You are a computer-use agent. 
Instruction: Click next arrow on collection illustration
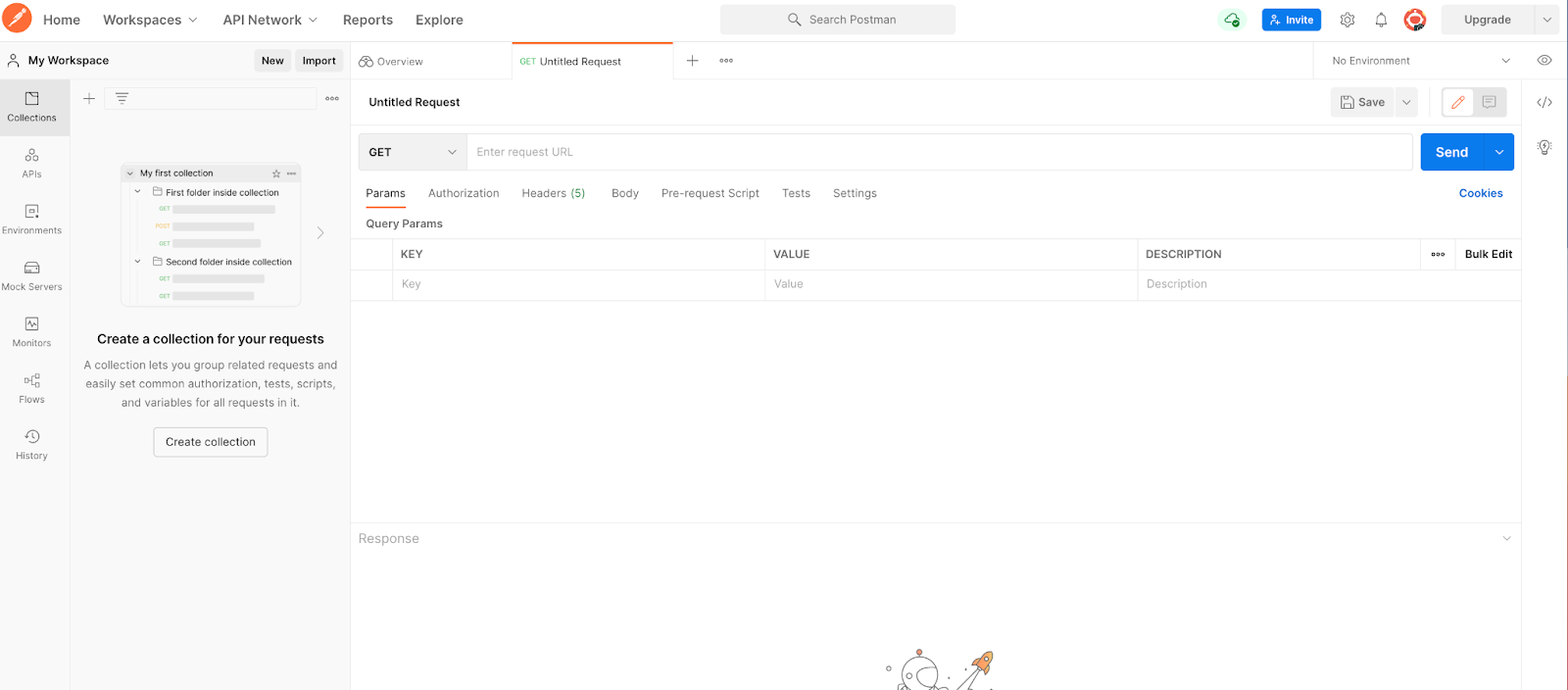tap(320, 233)
